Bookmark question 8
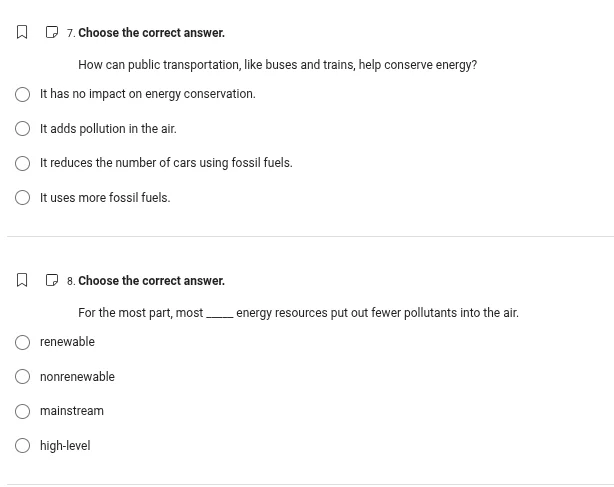The width and height of the screenshot is (614, 487). point(22,281)
